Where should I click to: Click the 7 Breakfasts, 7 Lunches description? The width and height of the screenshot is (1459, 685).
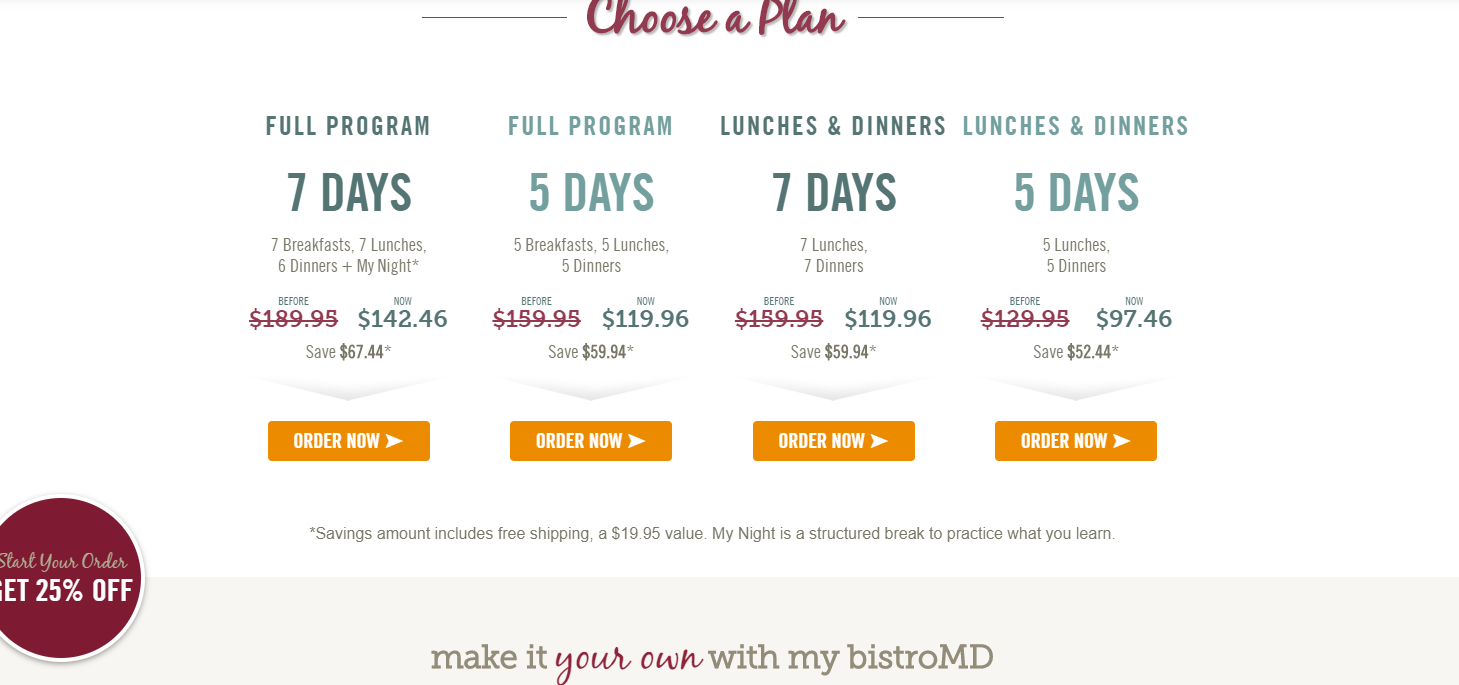tap(348, 255)
